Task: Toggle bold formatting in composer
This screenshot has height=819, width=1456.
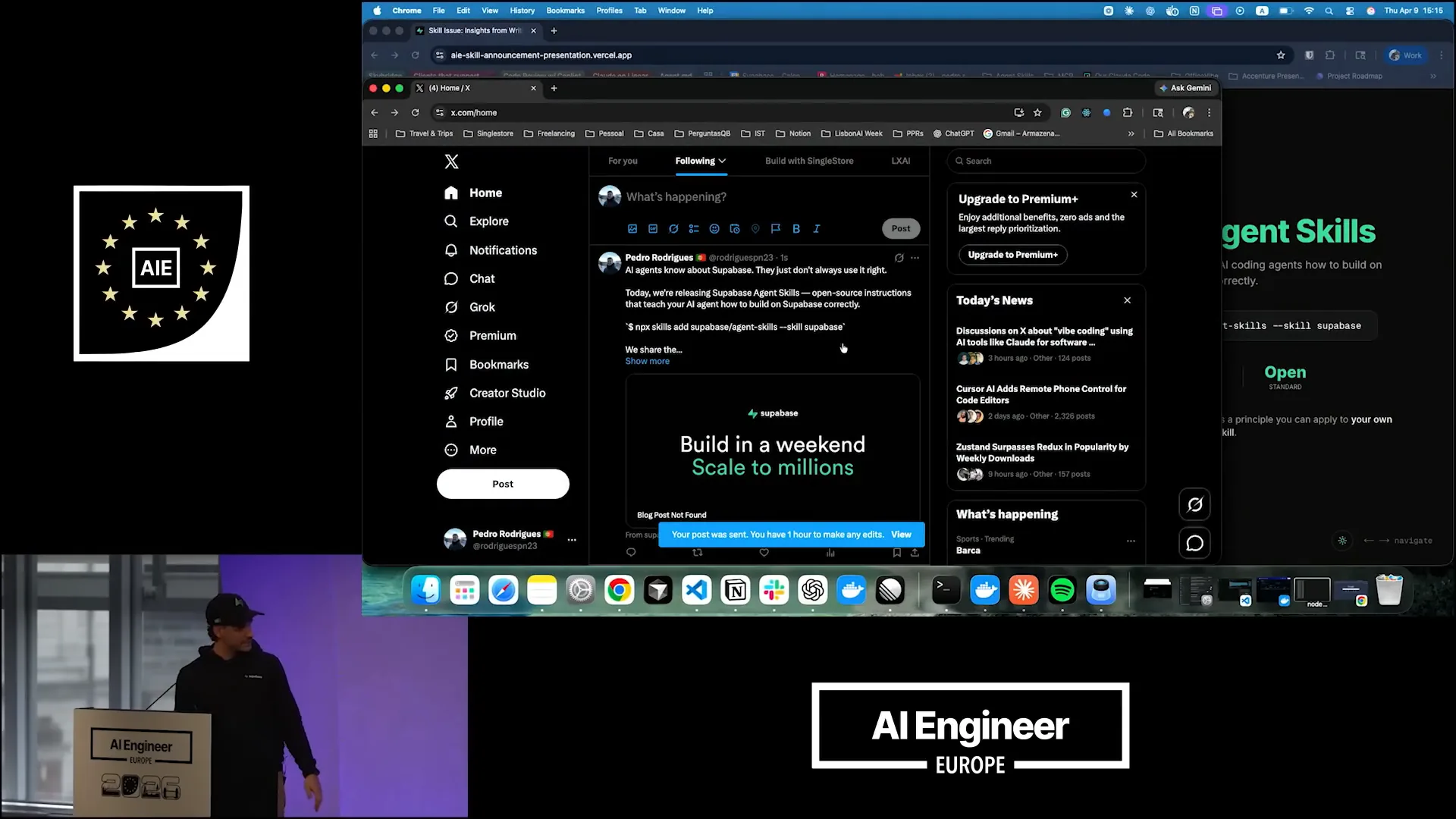Action: (796, 228)
